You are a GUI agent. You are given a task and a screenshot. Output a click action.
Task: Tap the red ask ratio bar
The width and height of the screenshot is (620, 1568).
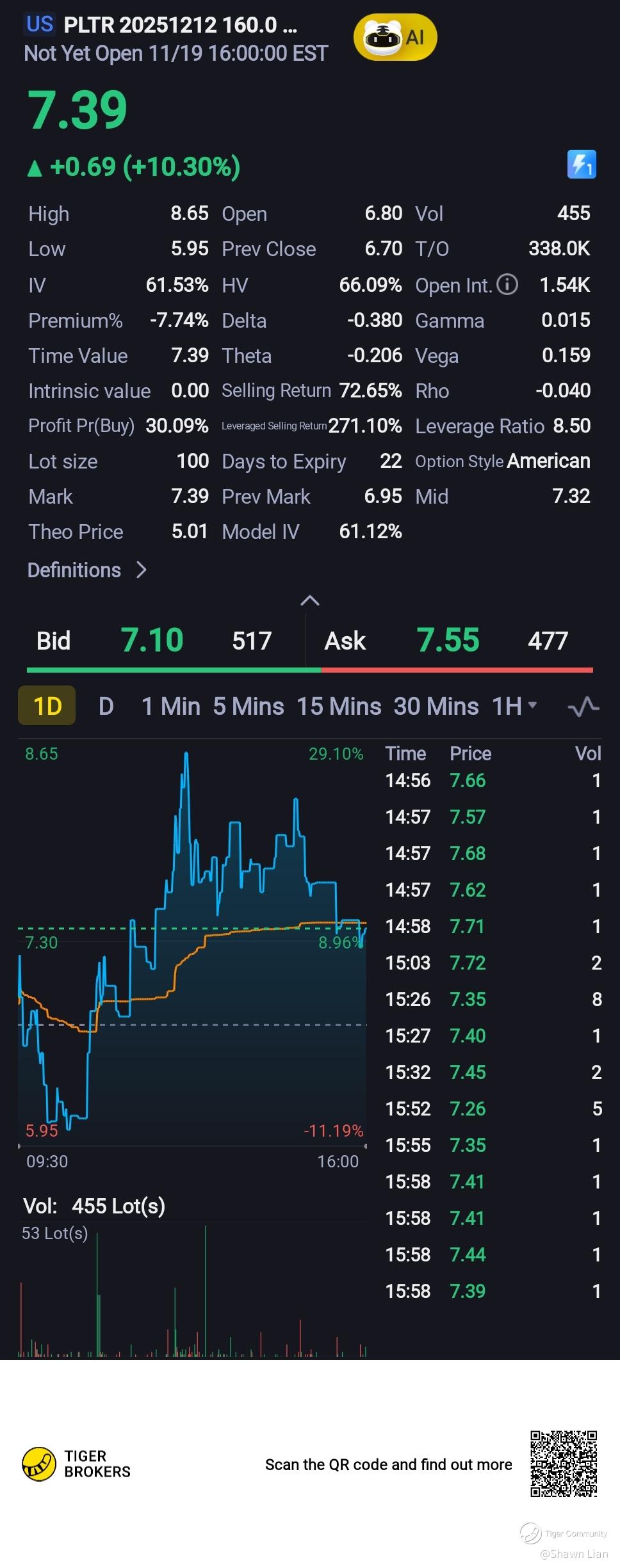click(x=457, y=670)
